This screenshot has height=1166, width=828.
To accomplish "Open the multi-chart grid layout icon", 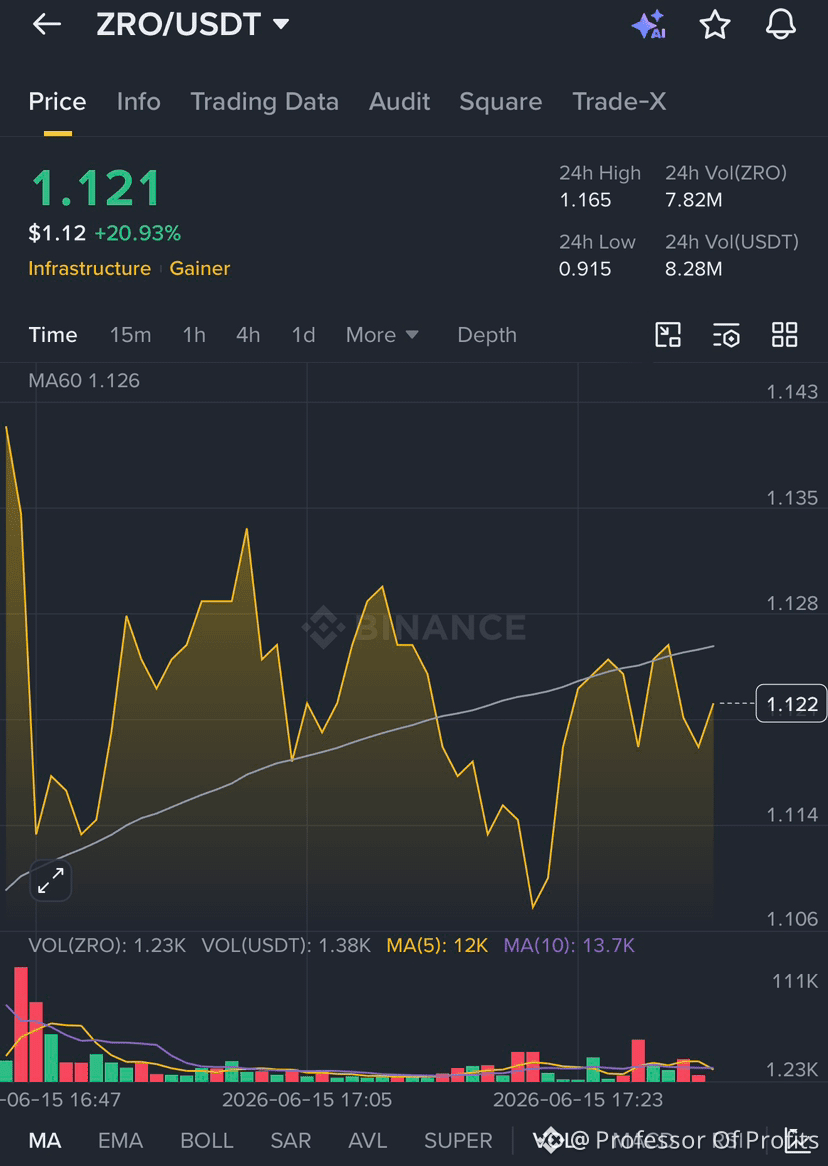I will click(784, 335).
